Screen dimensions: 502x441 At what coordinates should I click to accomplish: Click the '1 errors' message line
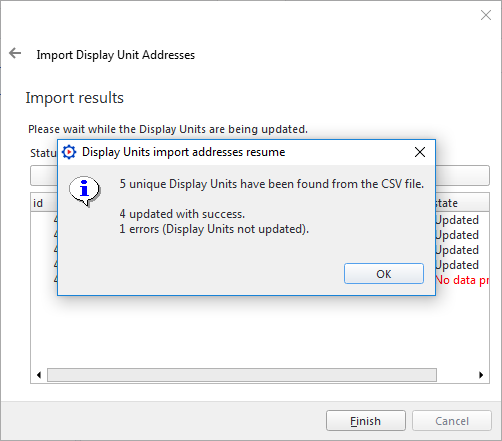214,229
